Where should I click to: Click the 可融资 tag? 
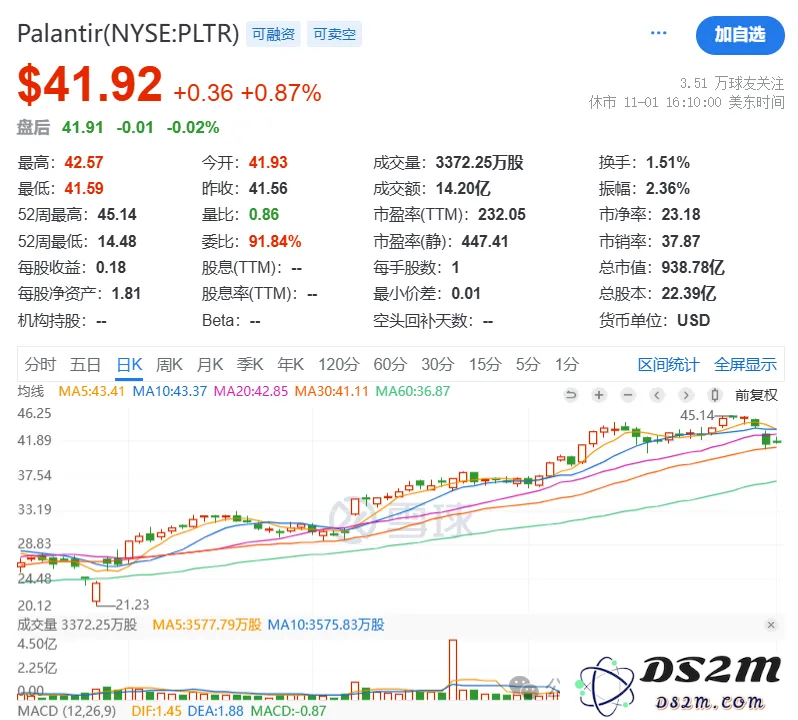click(273, 34)
